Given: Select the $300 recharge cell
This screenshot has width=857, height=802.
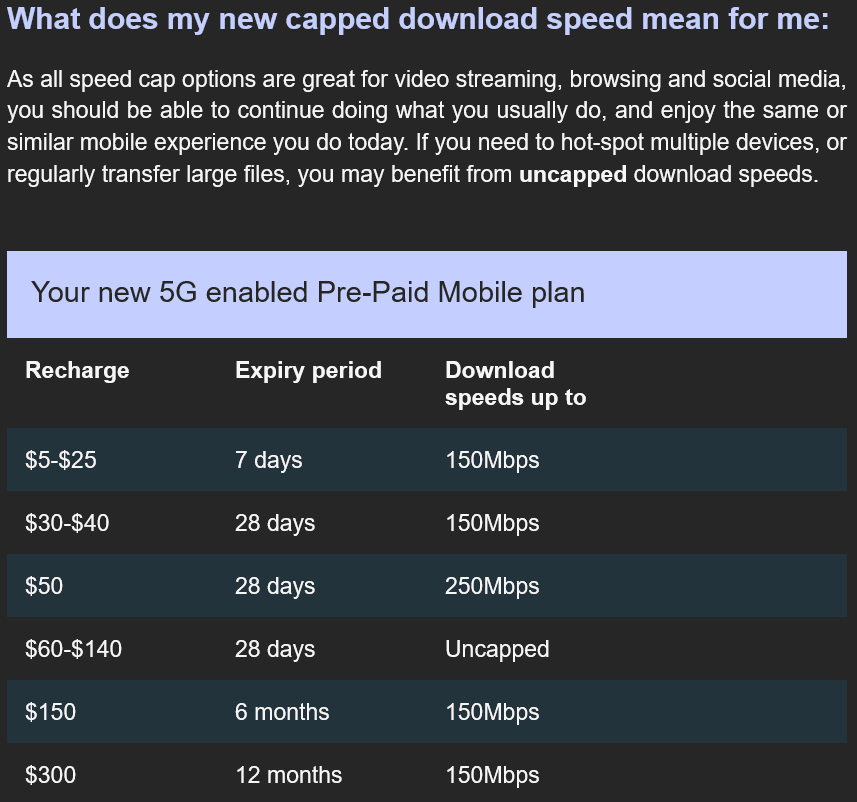Looking at the screenshot, I should (x=50, y=775).
